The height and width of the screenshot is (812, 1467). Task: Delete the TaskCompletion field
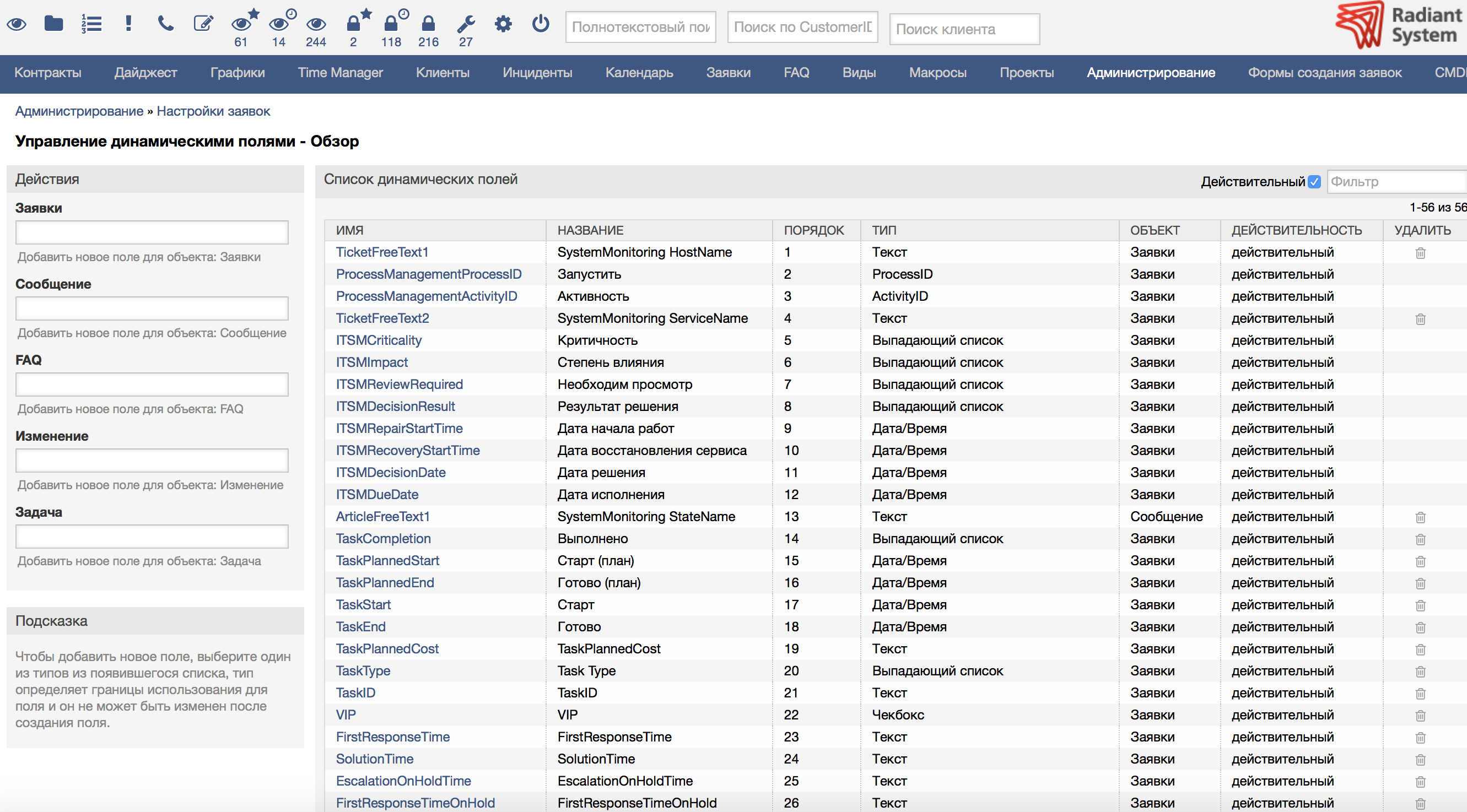coord(1420,539)
